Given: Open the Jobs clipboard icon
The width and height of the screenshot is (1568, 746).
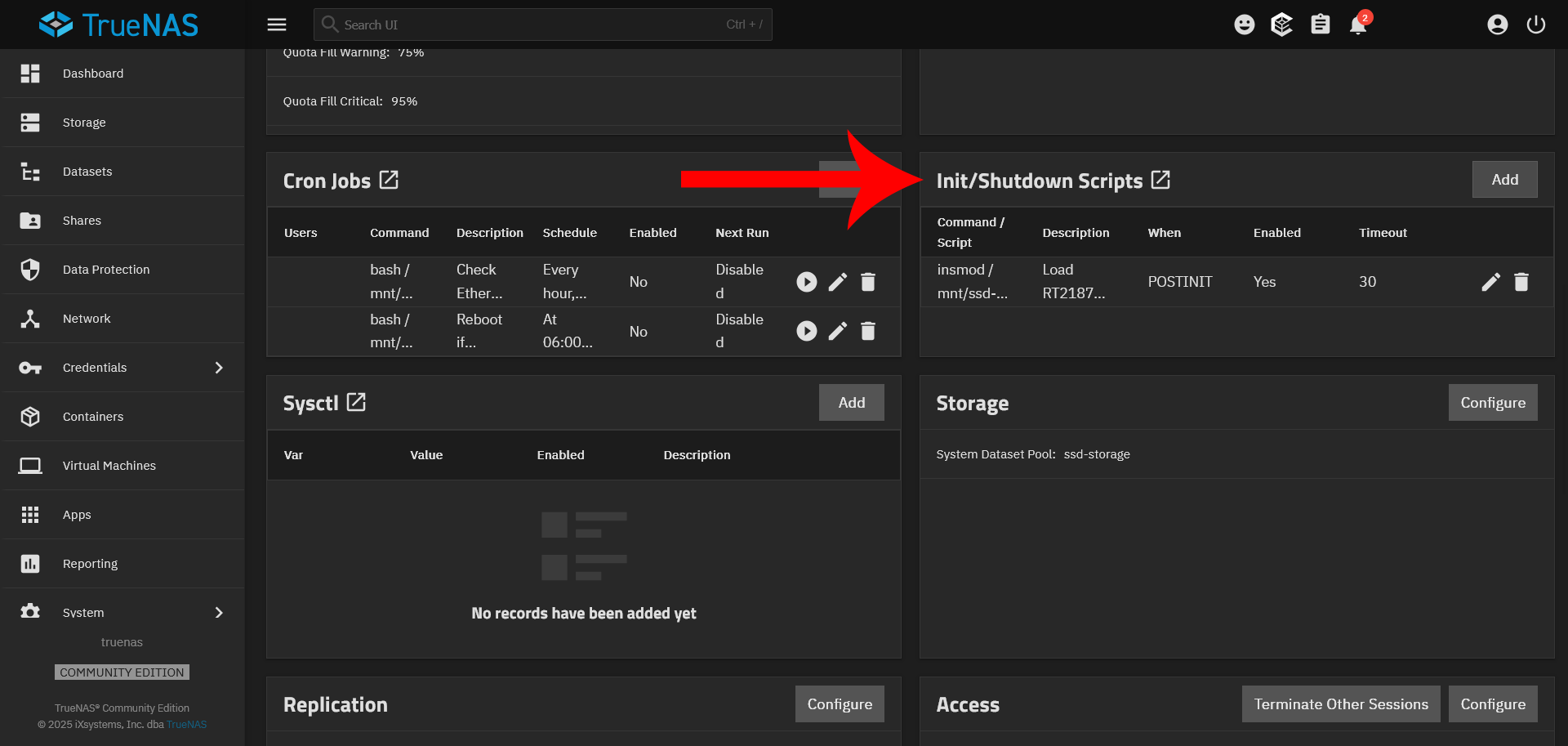Looking at the screenshot, I should [1321, 25].
